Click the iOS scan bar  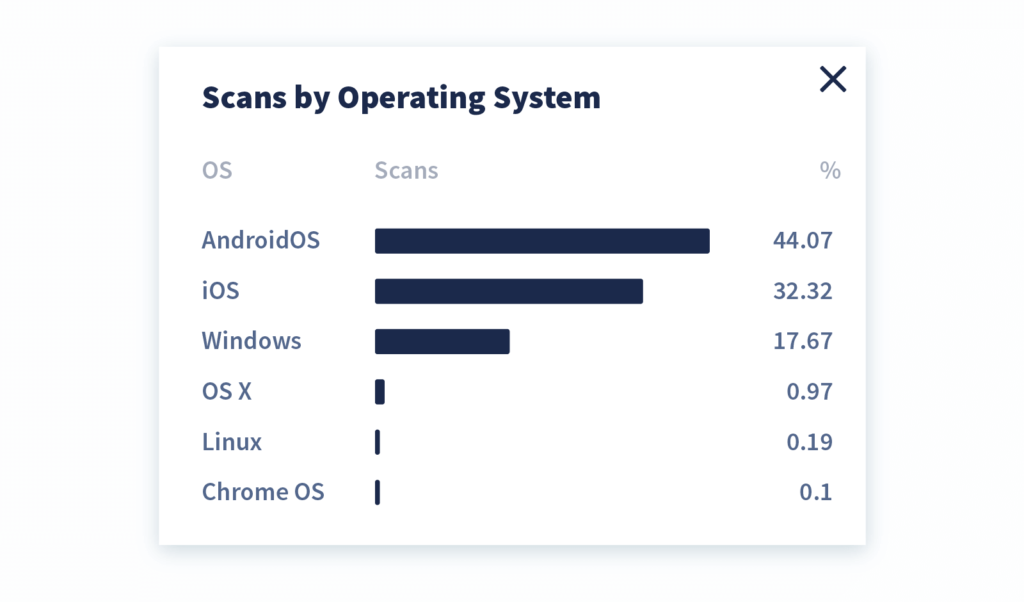(508, 291)
